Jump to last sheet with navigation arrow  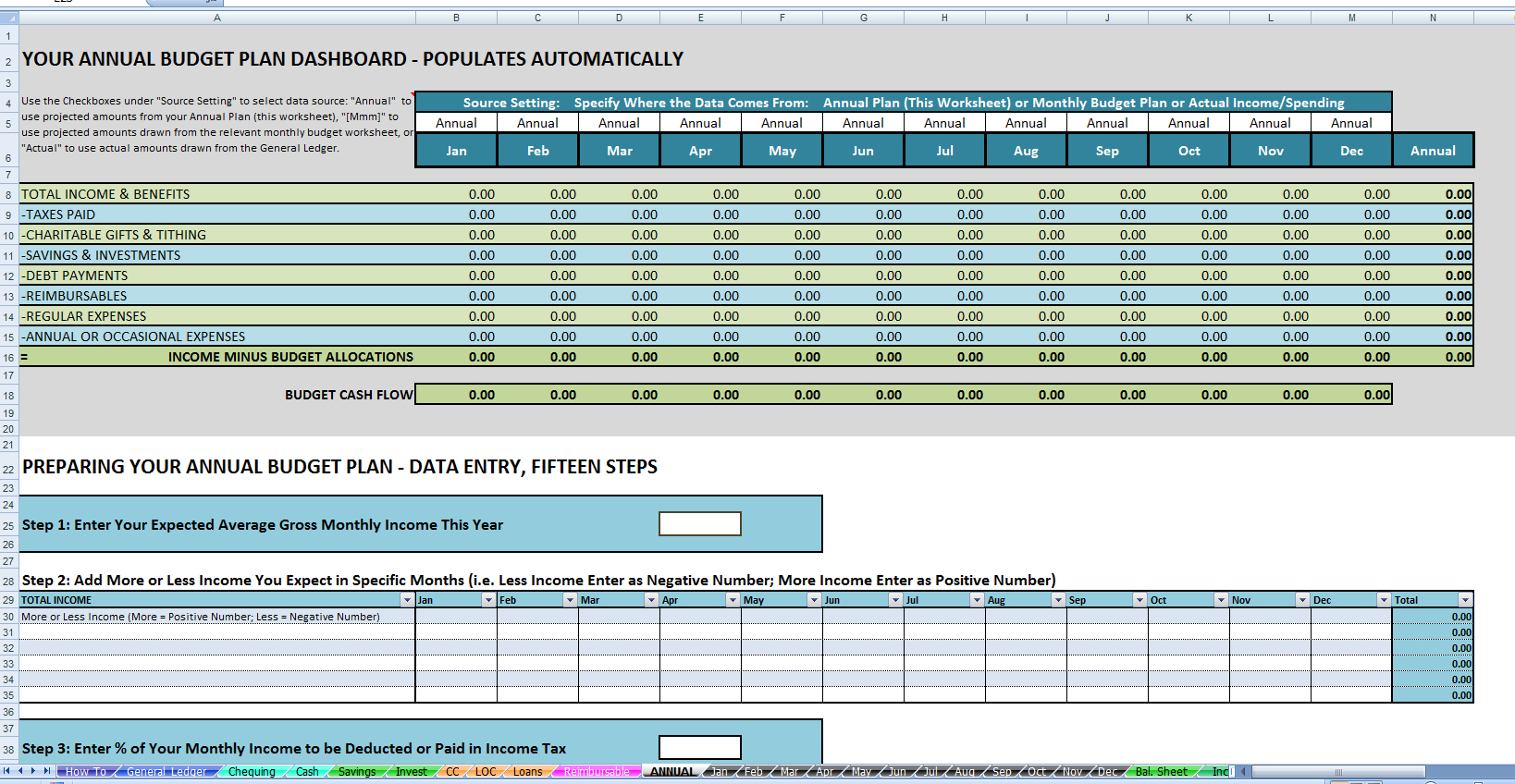(46, 771)
